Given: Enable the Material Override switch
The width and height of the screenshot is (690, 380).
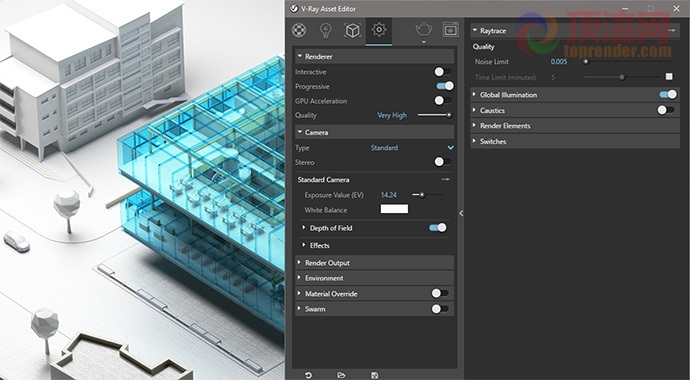Looking at the screenshot, I should pyautogui.click(x=440, y=293).
